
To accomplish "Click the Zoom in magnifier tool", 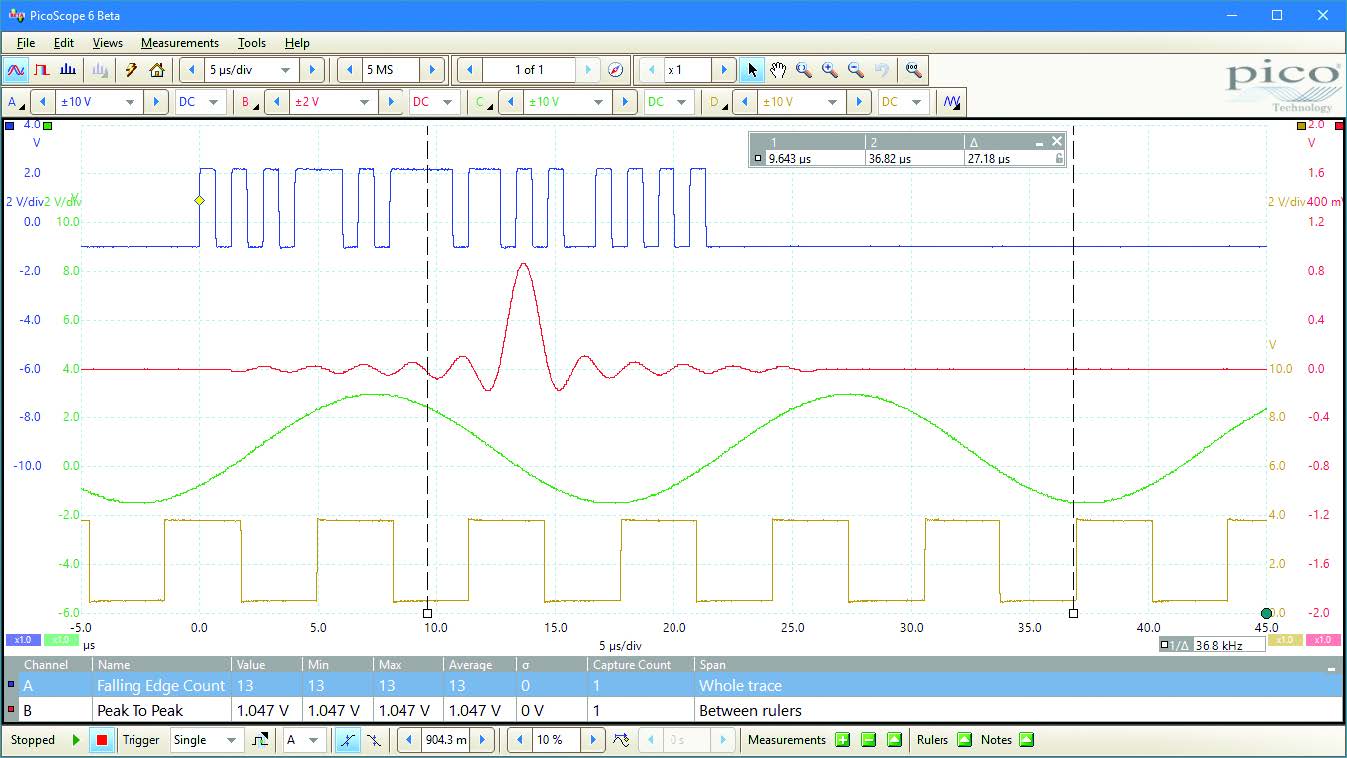I will pos(829,70).
